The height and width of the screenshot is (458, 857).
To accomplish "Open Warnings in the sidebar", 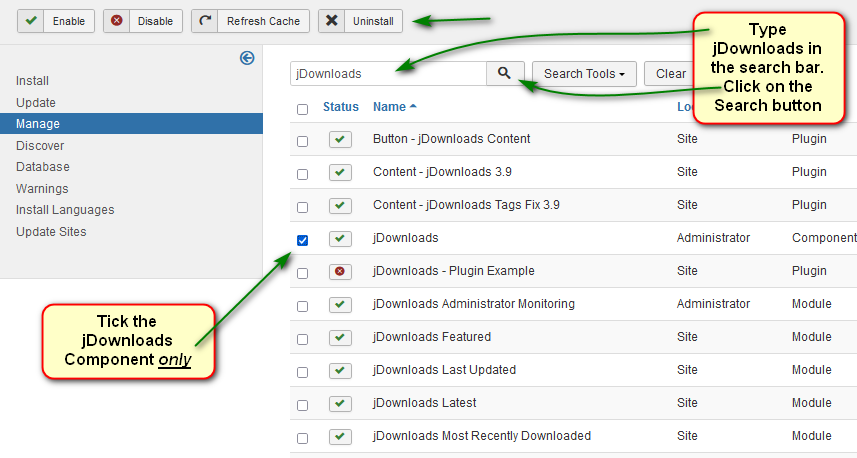I will [x=42, y=189].
